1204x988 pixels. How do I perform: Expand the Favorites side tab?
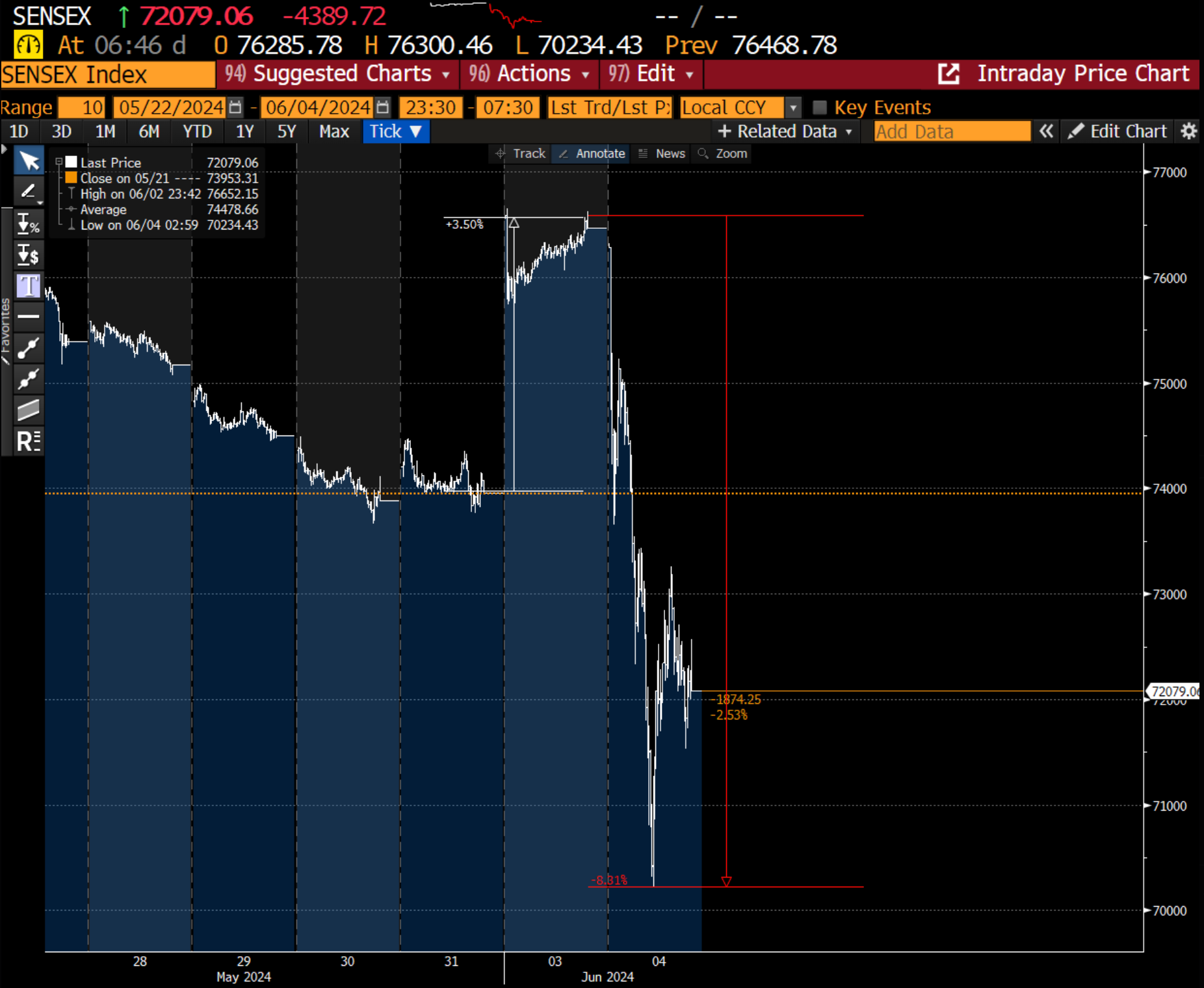coord(6,331)
